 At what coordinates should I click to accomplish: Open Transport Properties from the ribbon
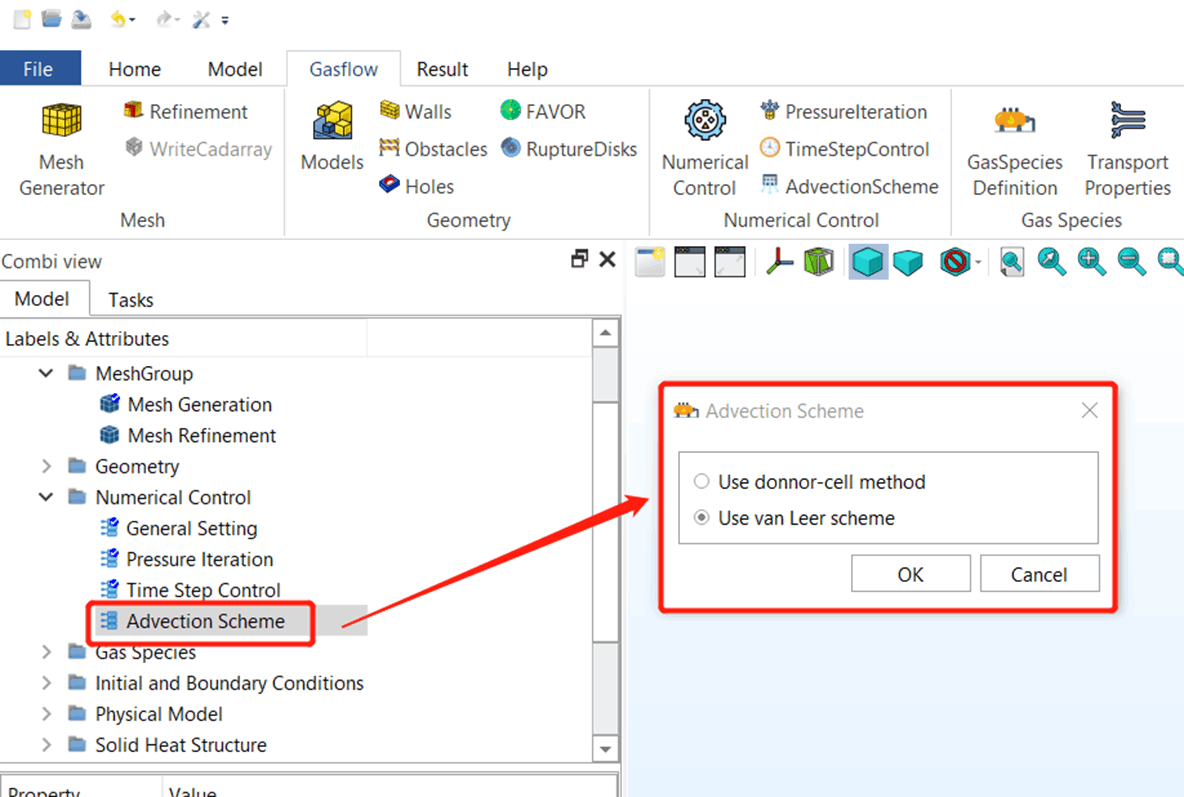[1128, 149]
